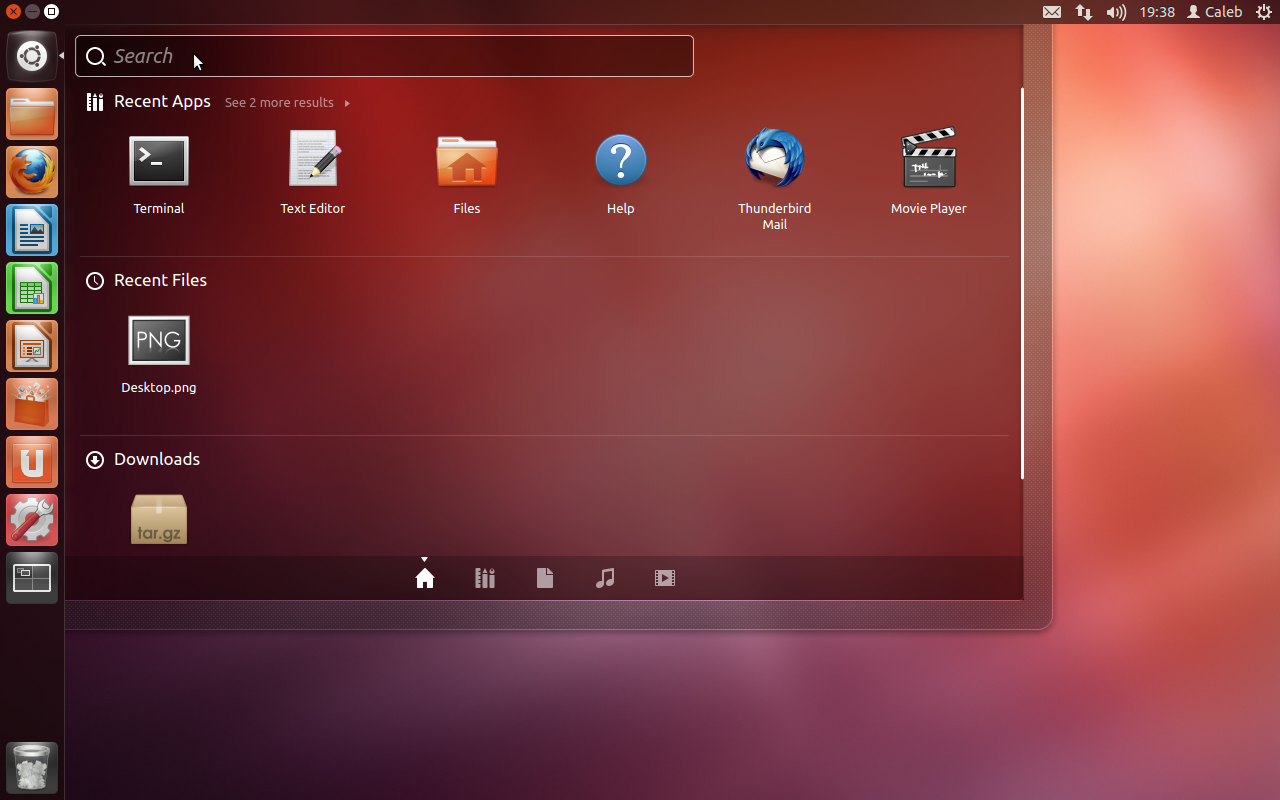
Task: Click inside the Search field
Action: pos(384,56)
